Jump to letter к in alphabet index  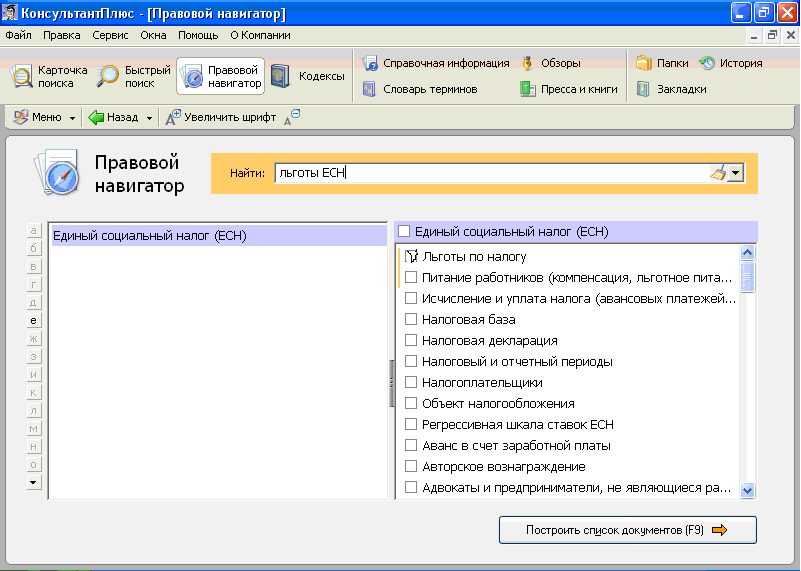(34, 393)
